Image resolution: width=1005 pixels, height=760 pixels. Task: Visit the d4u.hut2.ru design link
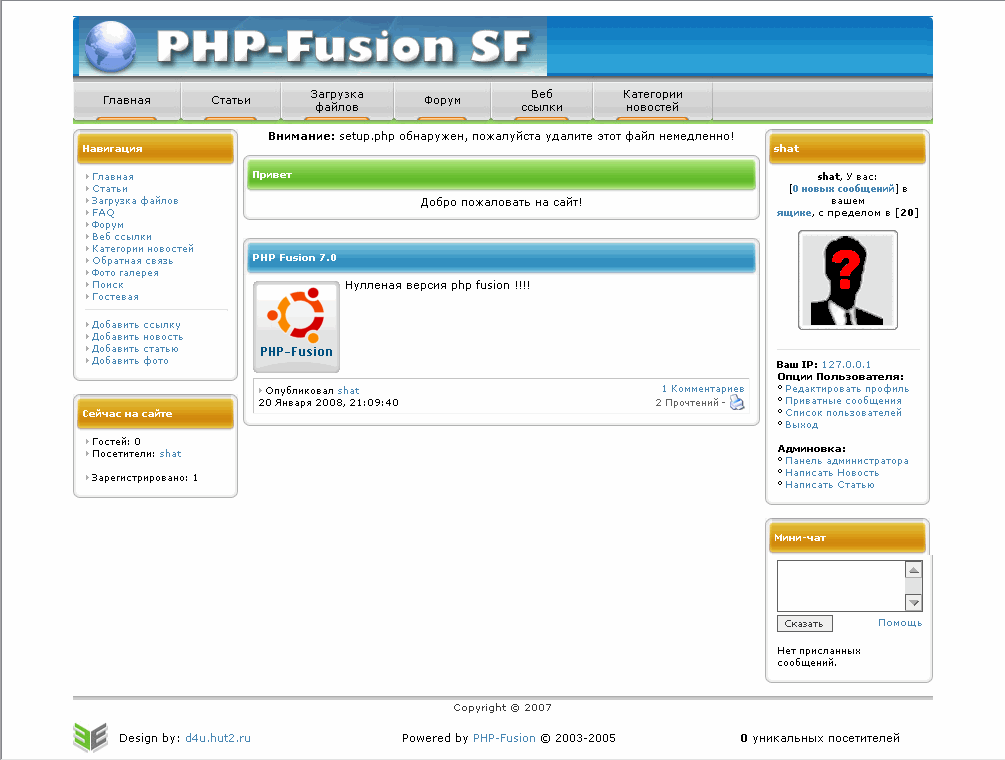coord(218,738)
